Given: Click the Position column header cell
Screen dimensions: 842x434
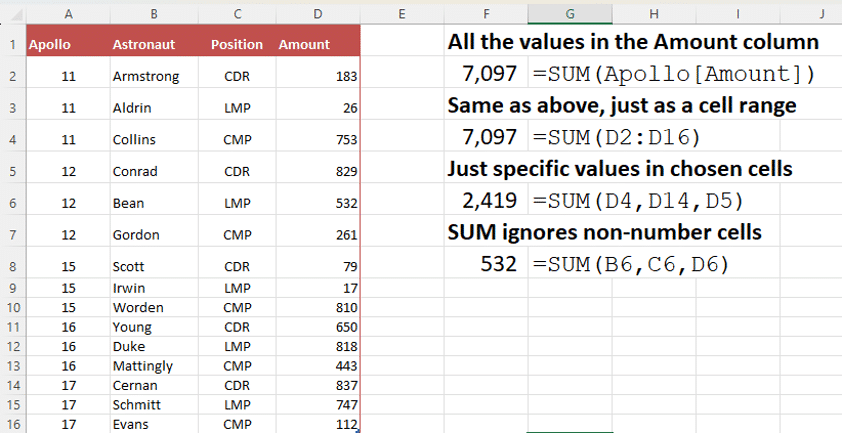Looking at the screenshot, I should click(x=237, y=44).
